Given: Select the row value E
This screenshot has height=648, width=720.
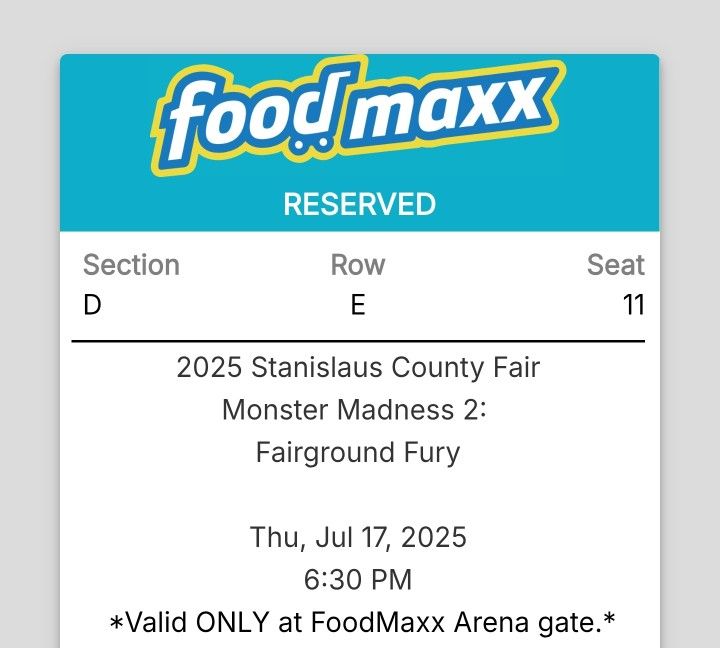Looking at the screenshot, I should (358, 305).
